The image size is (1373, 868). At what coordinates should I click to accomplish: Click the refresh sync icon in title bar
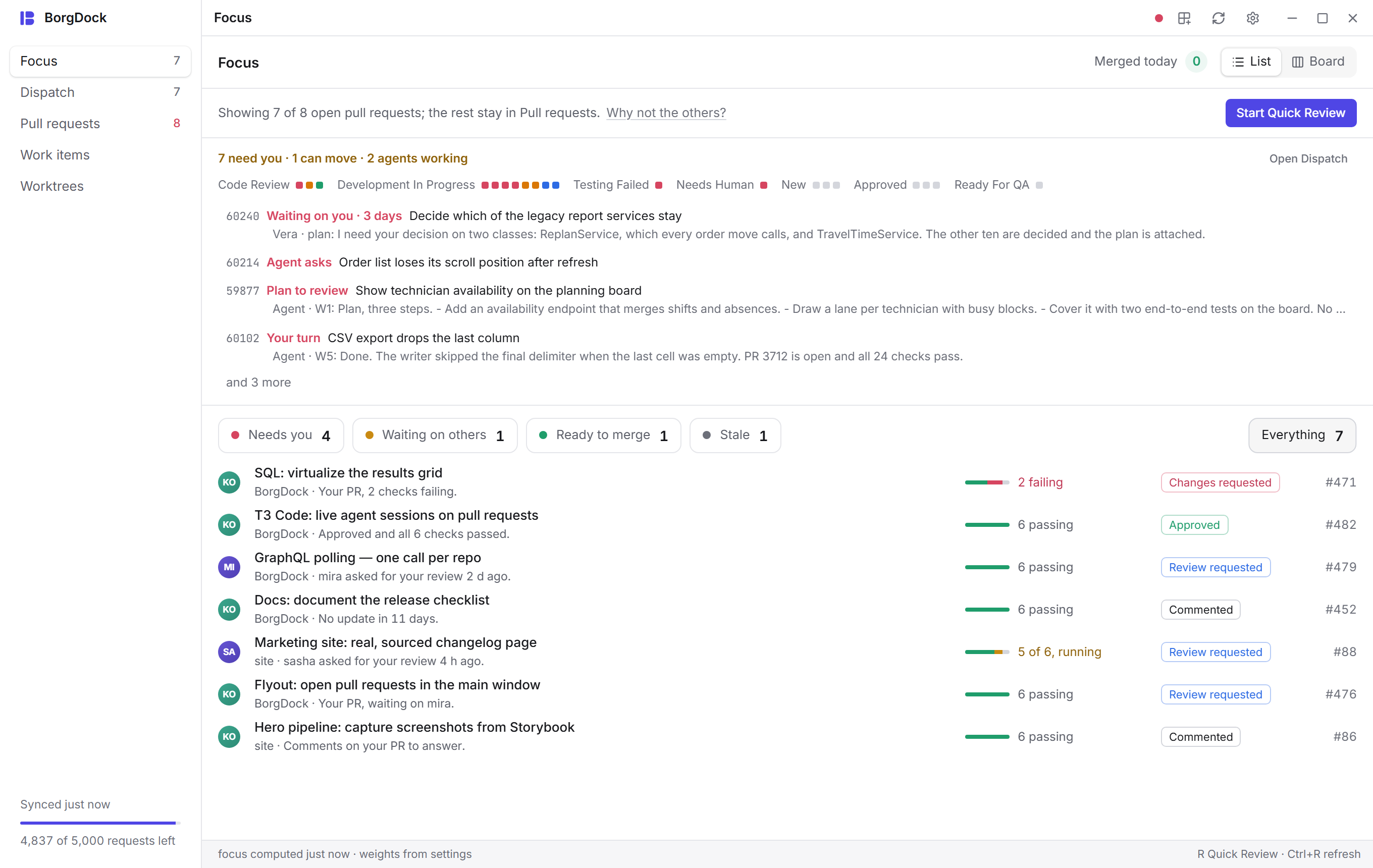pos(1218,18)
